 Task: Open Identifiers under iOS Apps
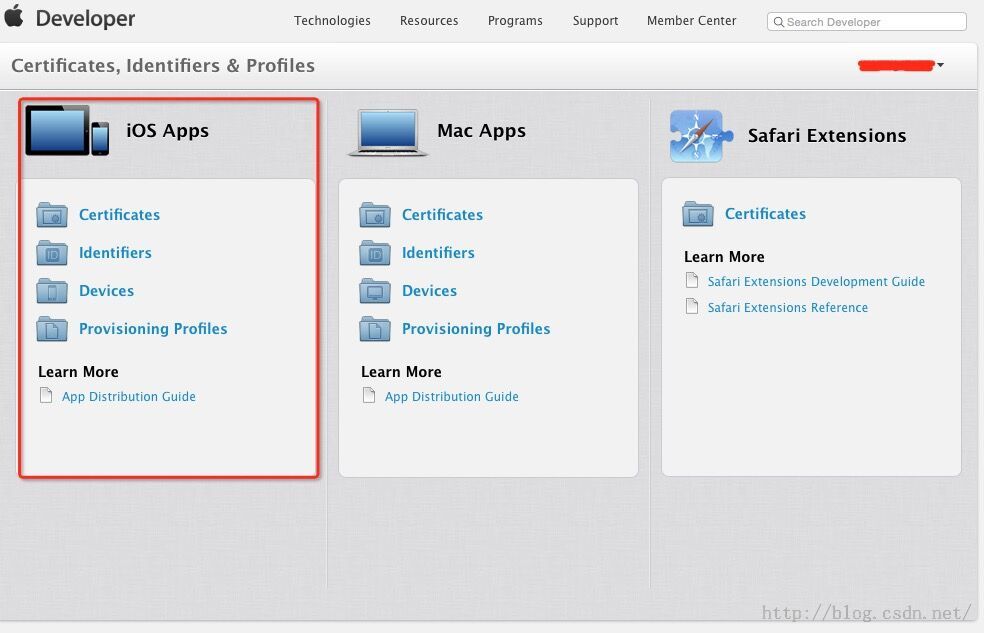click(115, 253)
